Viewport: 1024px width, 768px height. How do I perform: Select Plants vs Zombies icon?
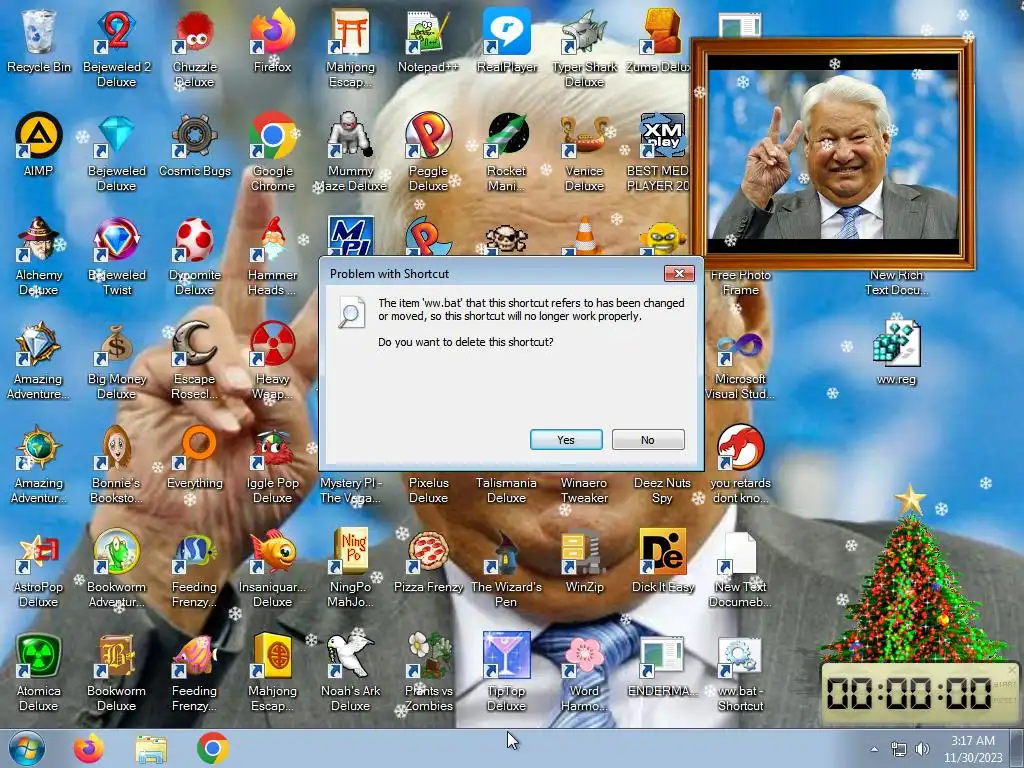pos(428,672)
